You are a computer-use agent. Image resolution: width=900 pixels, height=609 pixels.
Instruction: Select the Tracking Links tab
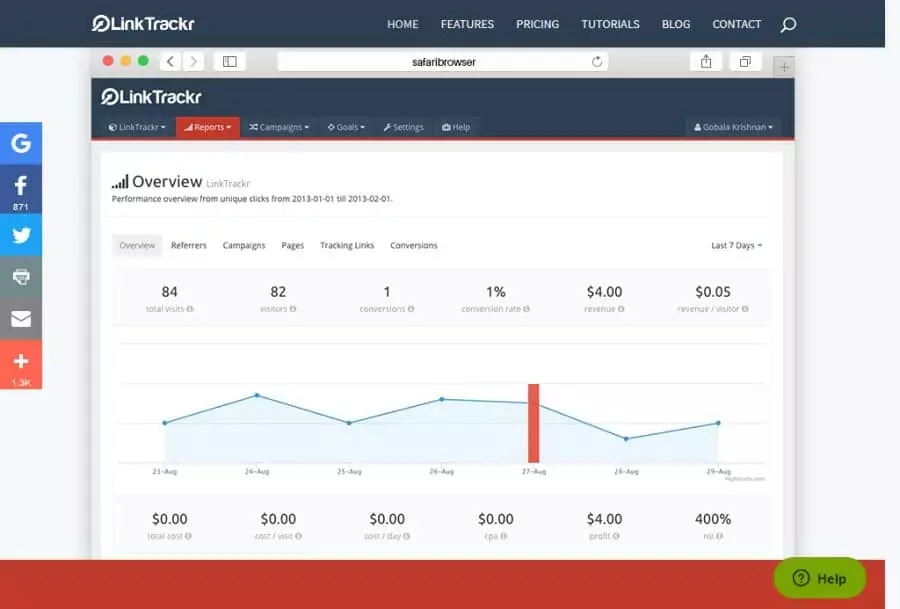tap(347, 245)
